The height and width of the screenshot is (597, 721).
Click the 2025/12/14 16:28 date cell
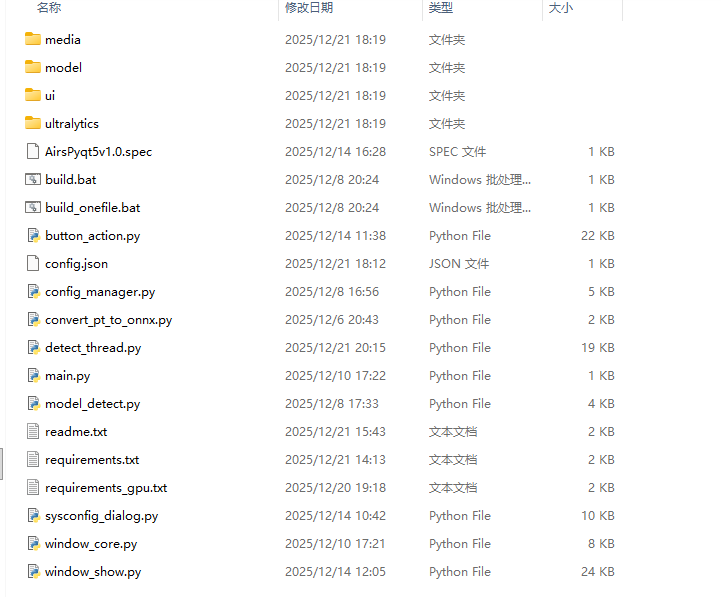335,152
